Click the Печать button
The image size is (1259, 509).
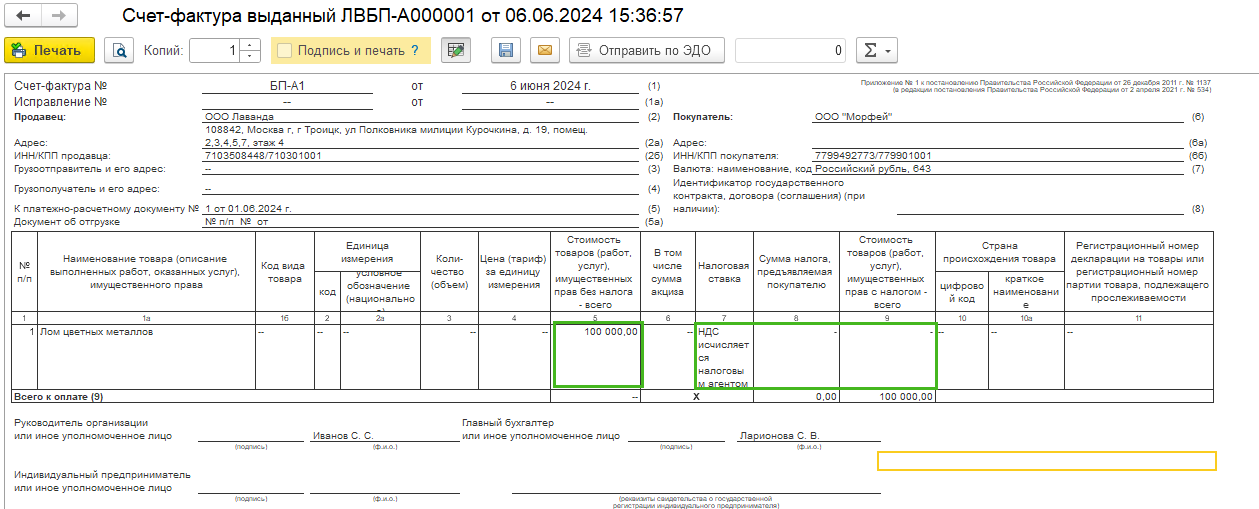coord(49,50)
